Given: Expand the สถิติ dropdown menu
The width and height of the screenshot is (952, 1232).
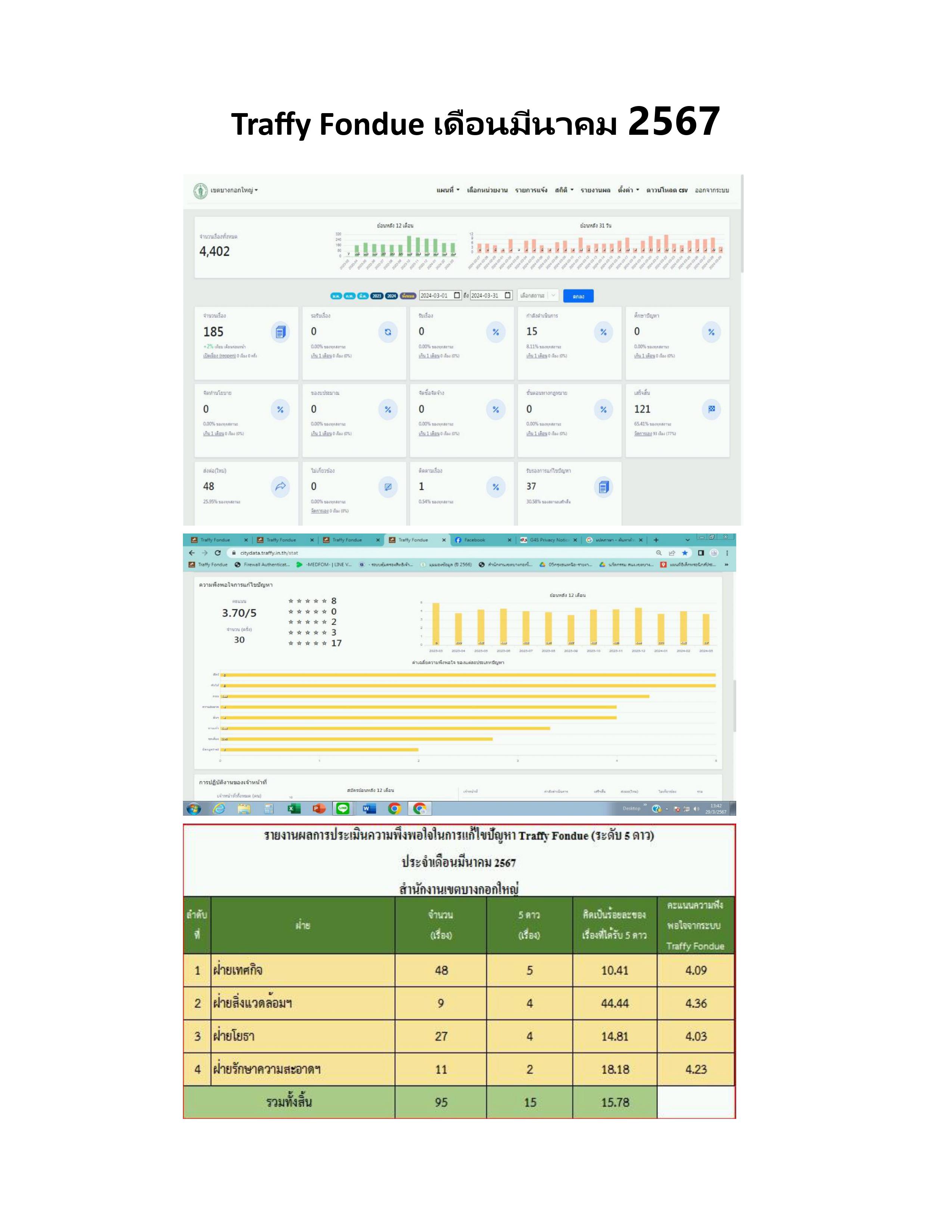Looking at the screenshot, I should coord(564,190).
